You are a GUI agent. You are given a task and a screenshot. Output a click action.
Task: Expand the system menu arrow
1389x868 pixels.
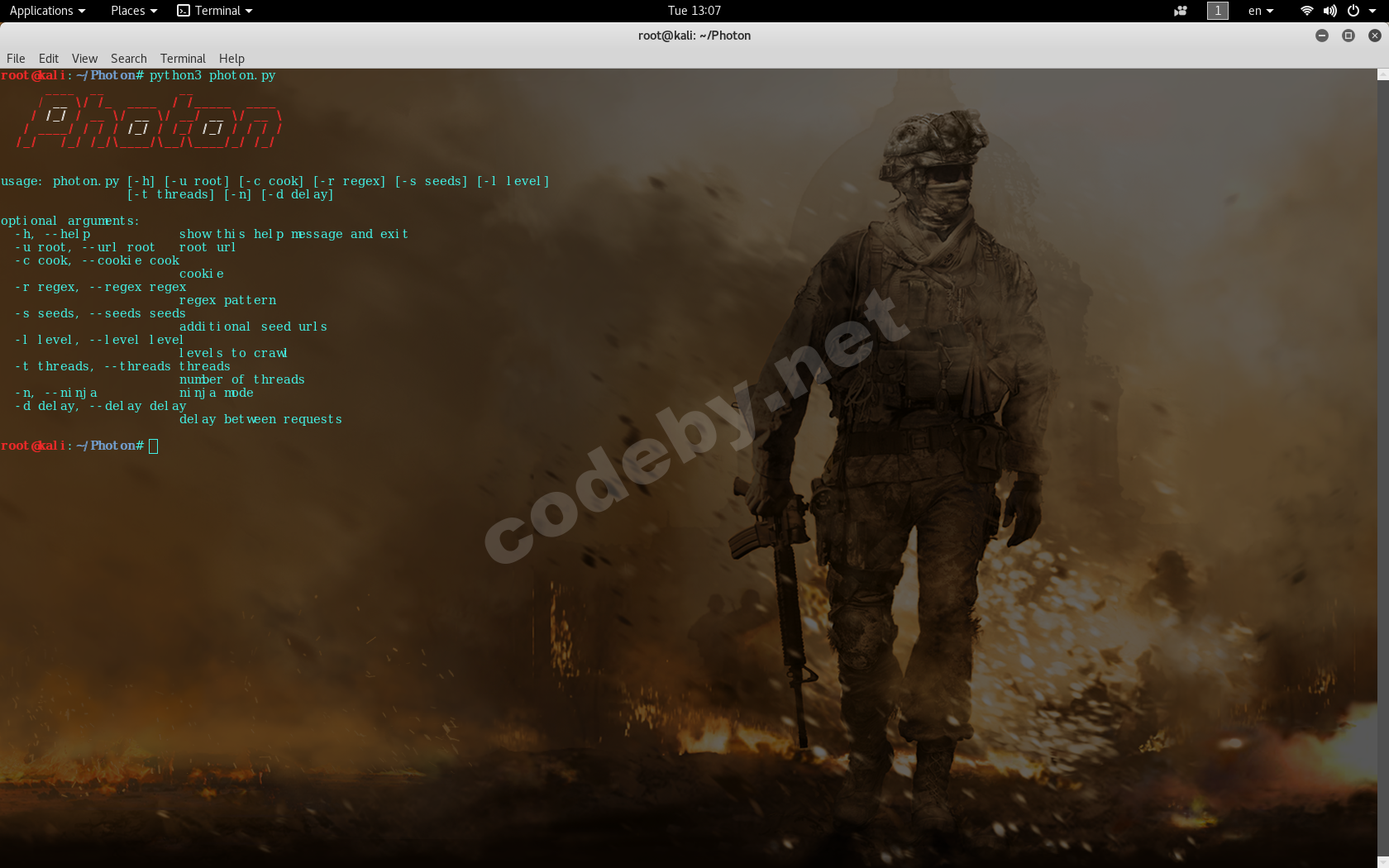coord(1372,11)
